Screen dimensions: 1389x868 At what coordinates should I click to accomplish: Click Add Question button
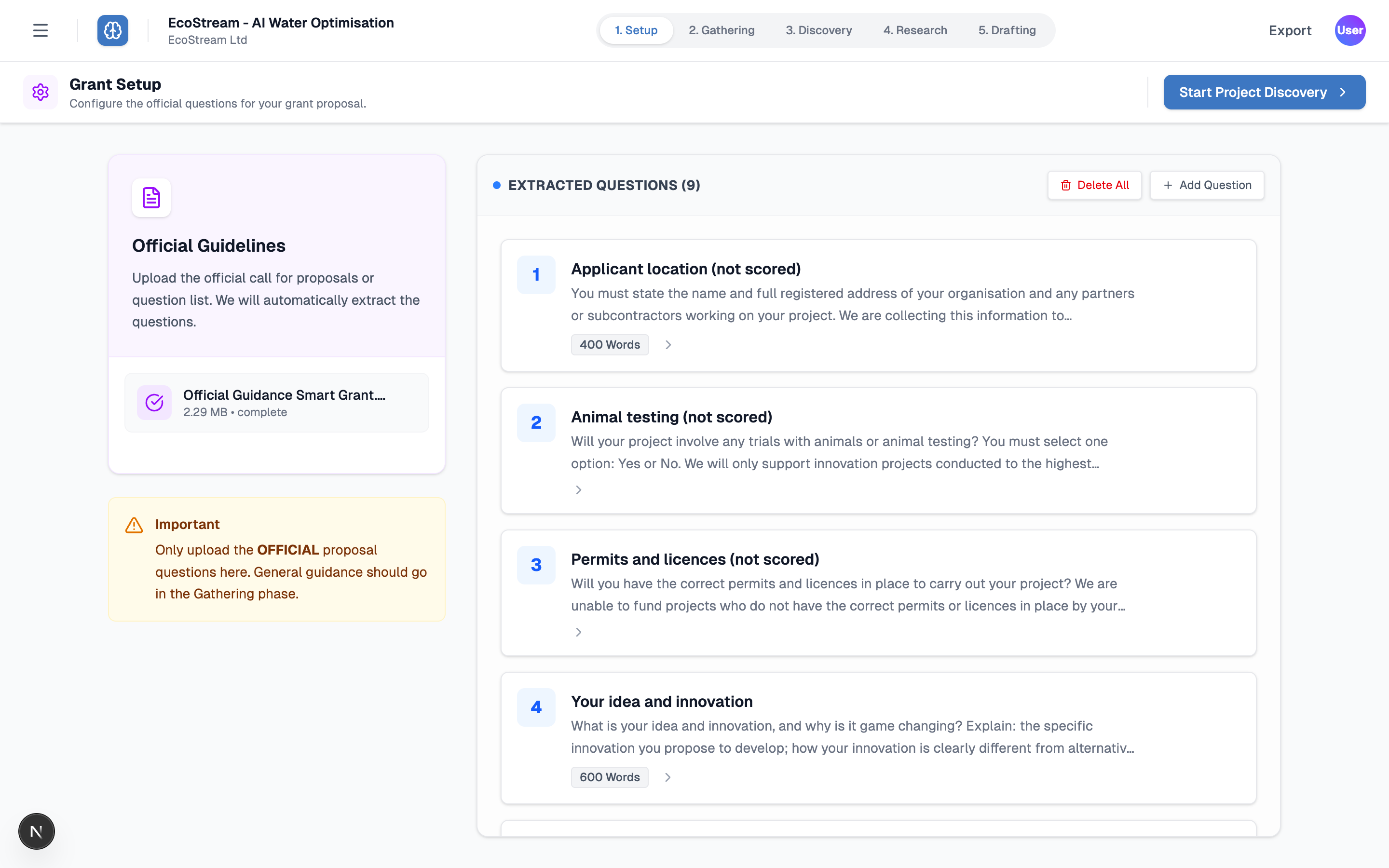[x=1207, y=186]
